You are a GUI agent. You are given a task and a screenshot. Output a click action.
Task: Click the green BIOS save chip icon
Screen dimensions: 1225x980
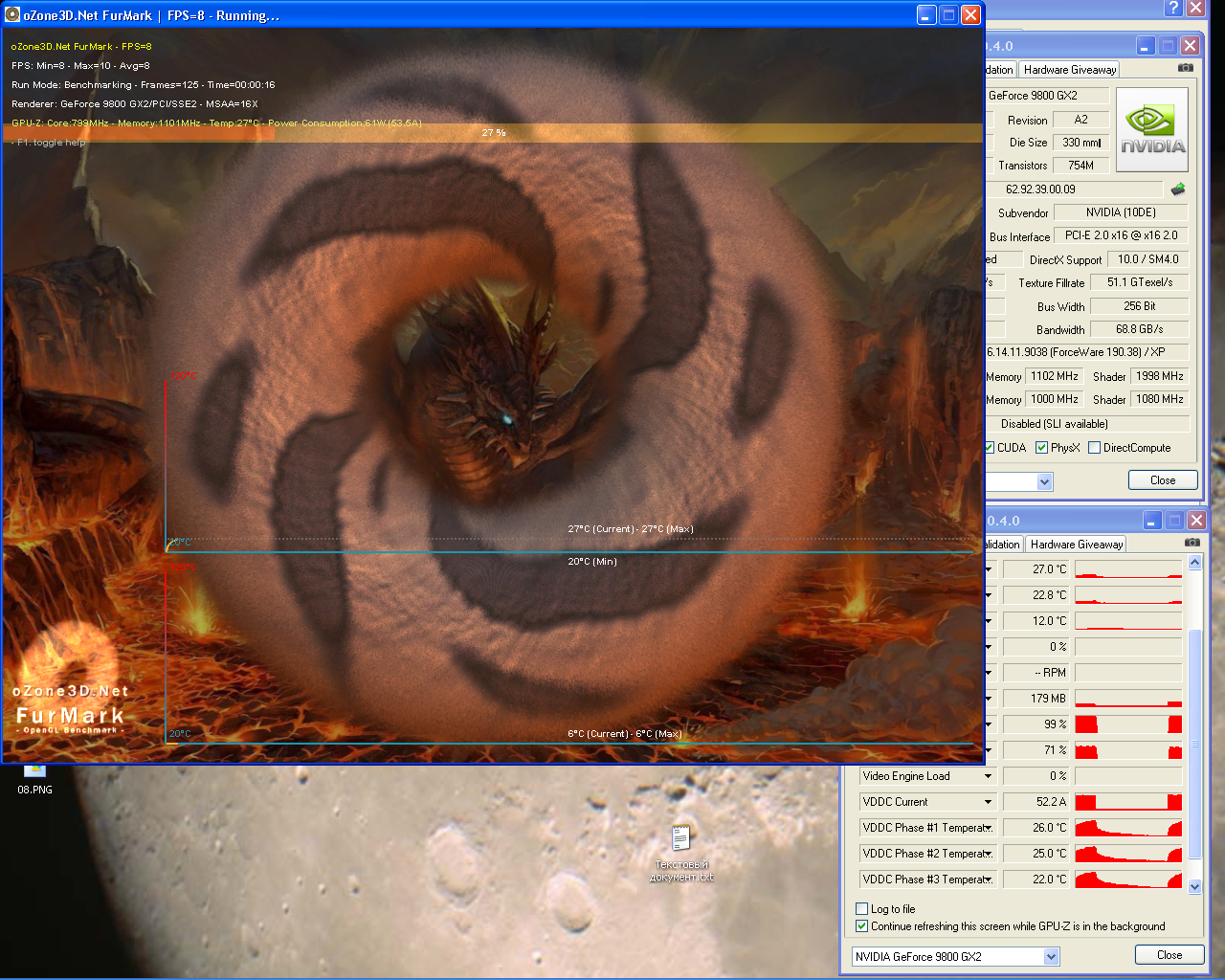(x=1178, y=189)
